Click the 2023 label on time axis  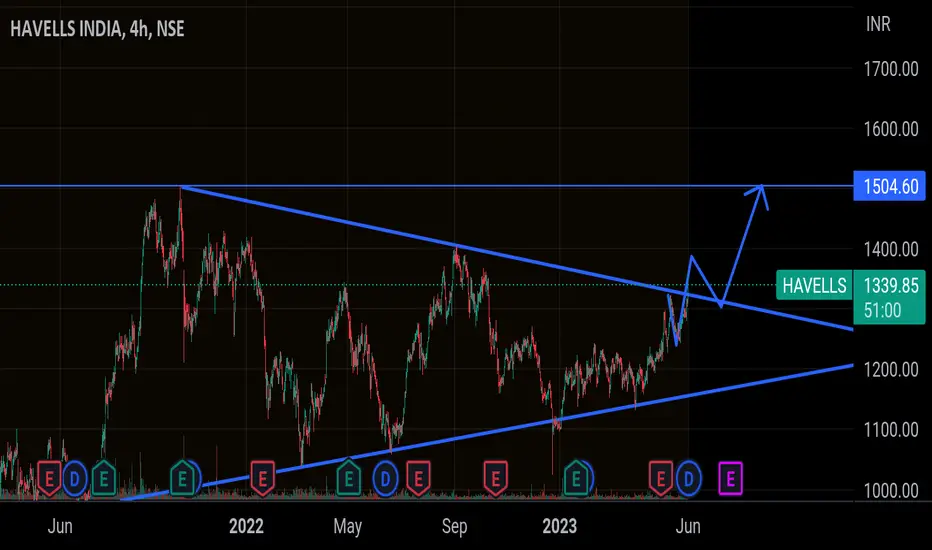coord(559,526)
